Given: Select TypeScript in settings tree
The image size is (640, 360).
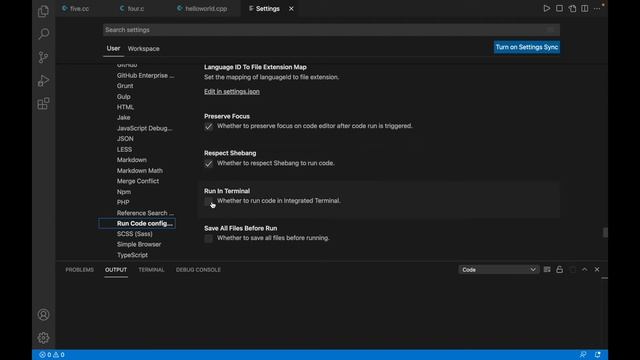Looking at the screenshot, I should click(133, 255).
